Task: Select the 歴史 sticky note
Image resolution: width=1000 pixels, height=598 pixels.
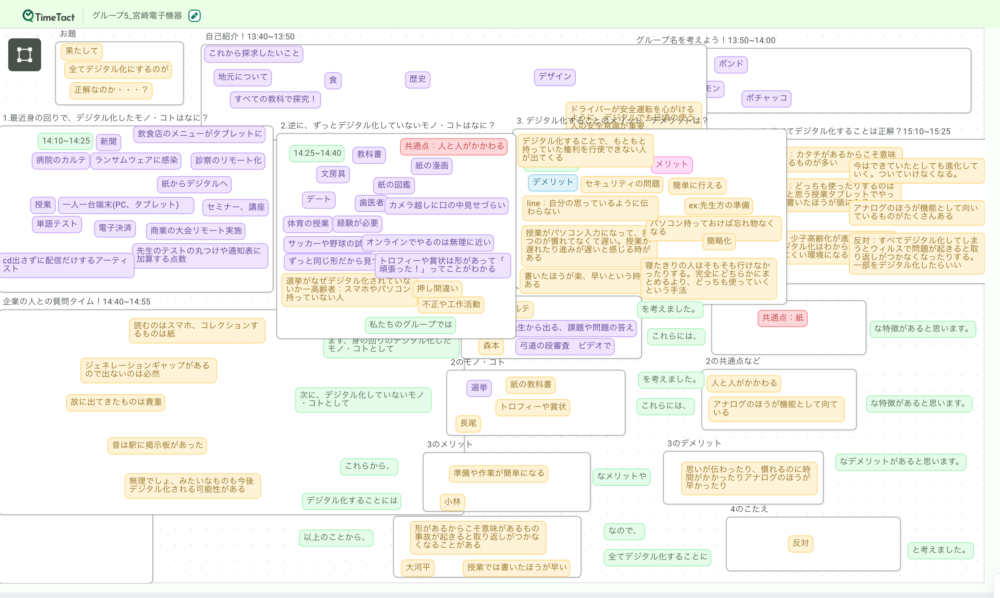Action: 417,79
